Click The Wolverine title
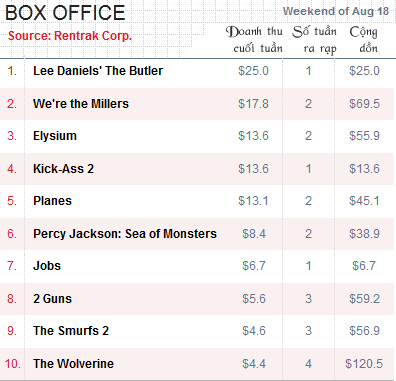 pyautogui.click(x=73, y=364)
